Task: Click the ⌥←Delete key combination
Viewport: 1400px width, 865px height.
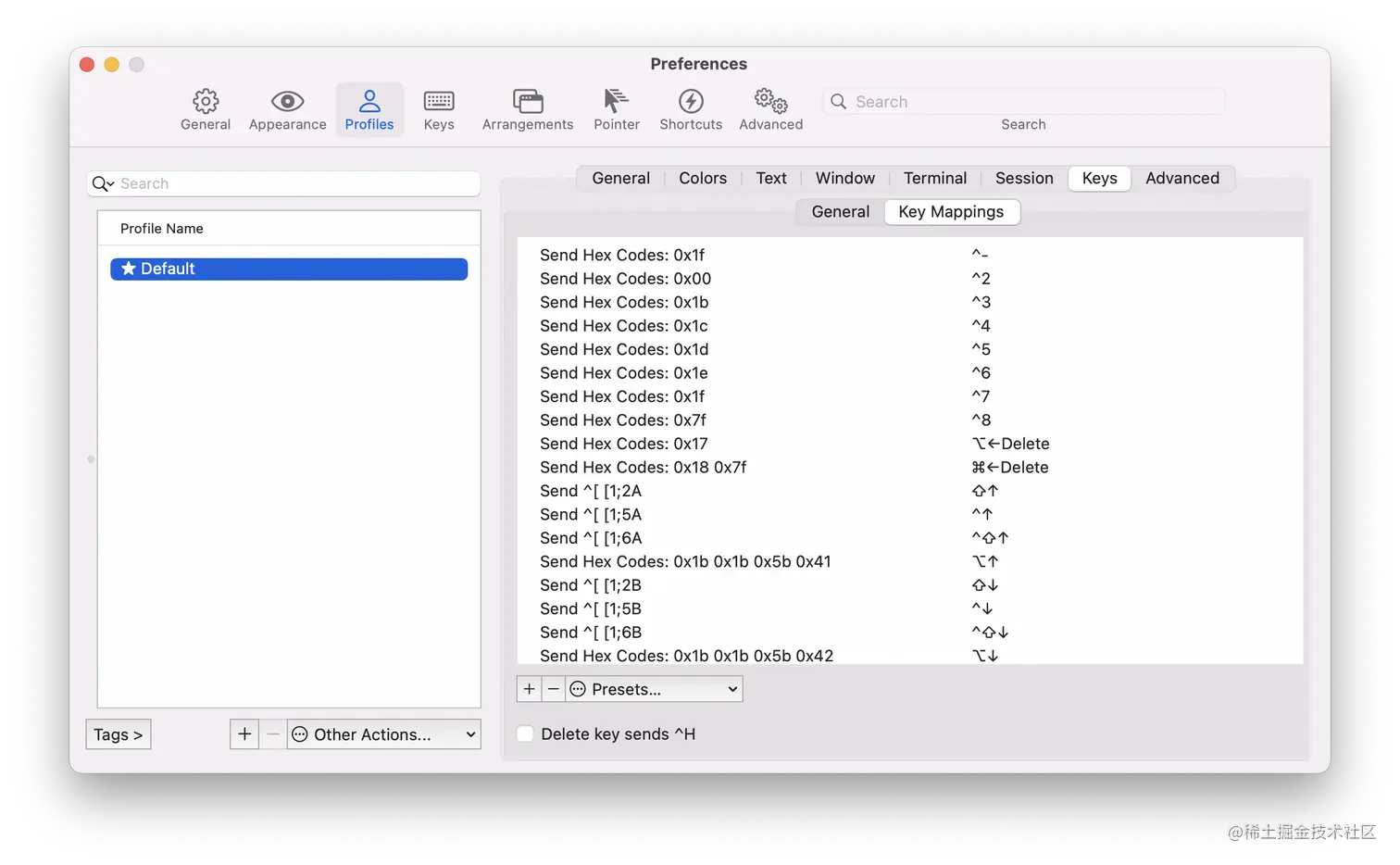Action: pos(1010,444)
